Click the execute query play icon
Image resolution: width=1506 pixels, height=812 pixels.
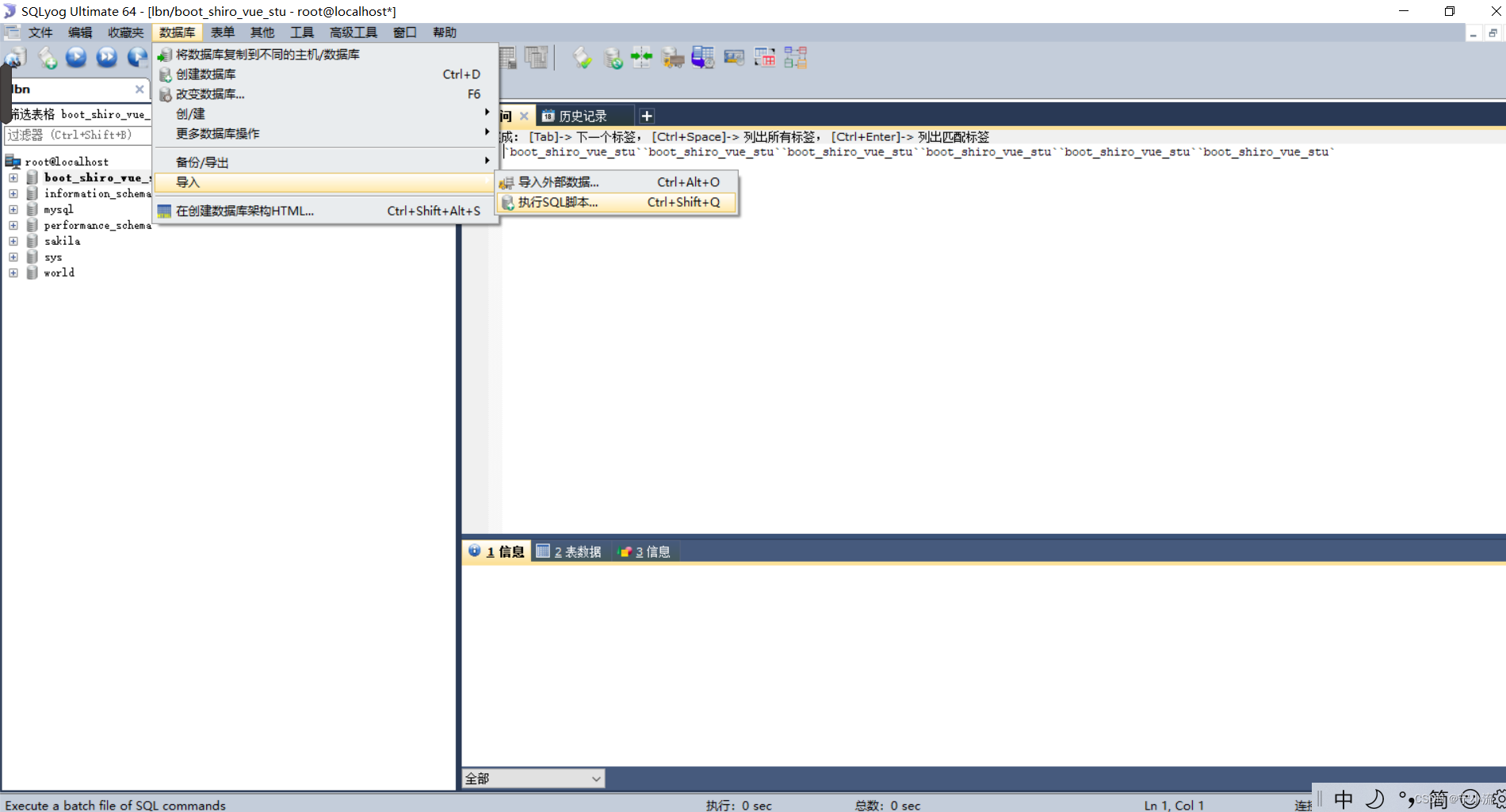(x=76, y=57)
